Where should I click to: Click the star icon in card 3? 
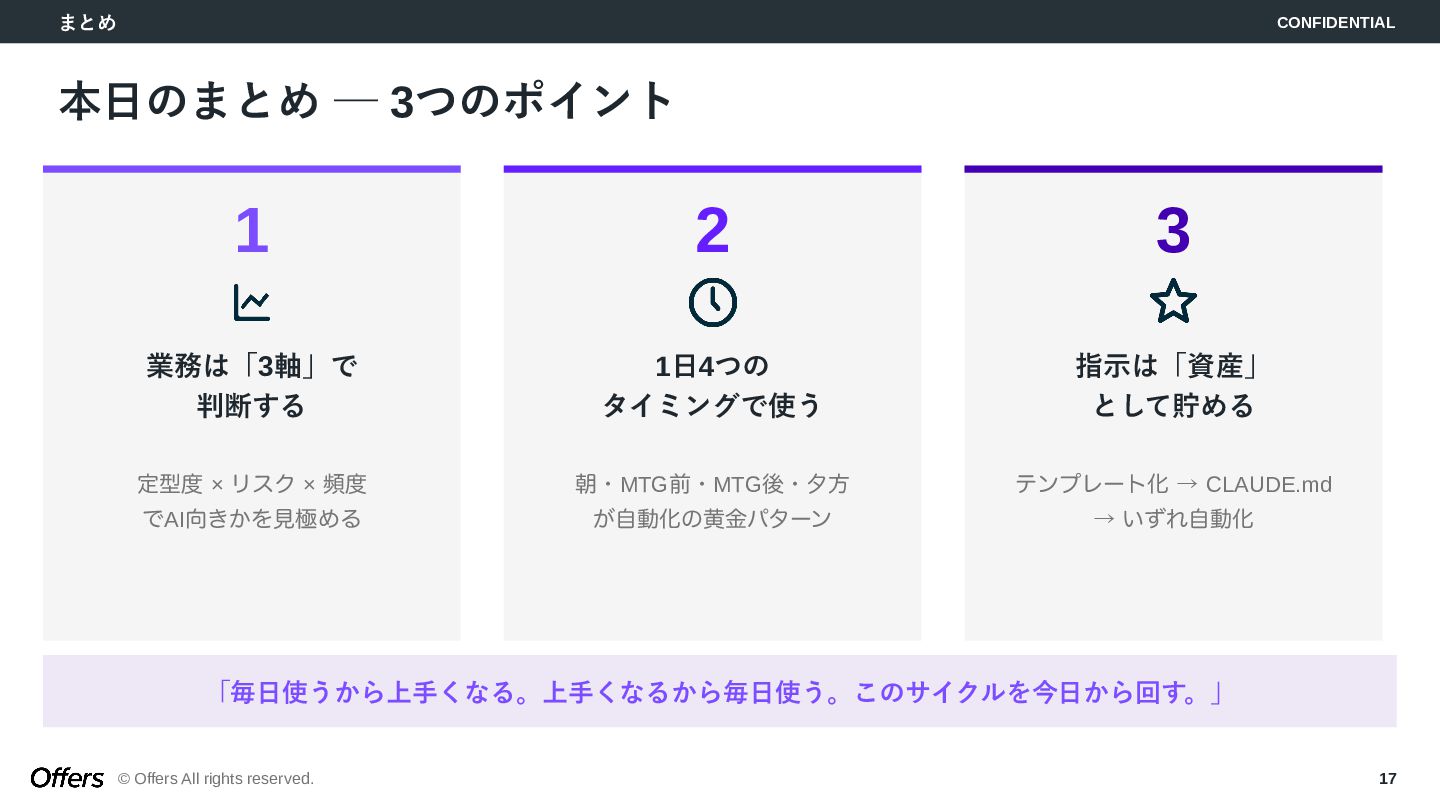click(x=1173, y=301)
